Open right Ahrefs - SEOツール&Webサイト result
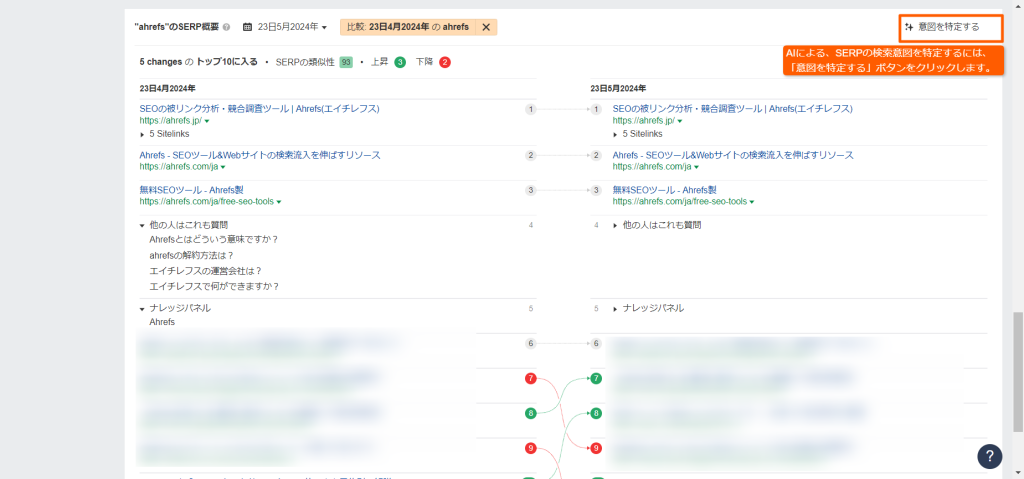Screen dimensions: 1024x479 [x=733, y=155]
